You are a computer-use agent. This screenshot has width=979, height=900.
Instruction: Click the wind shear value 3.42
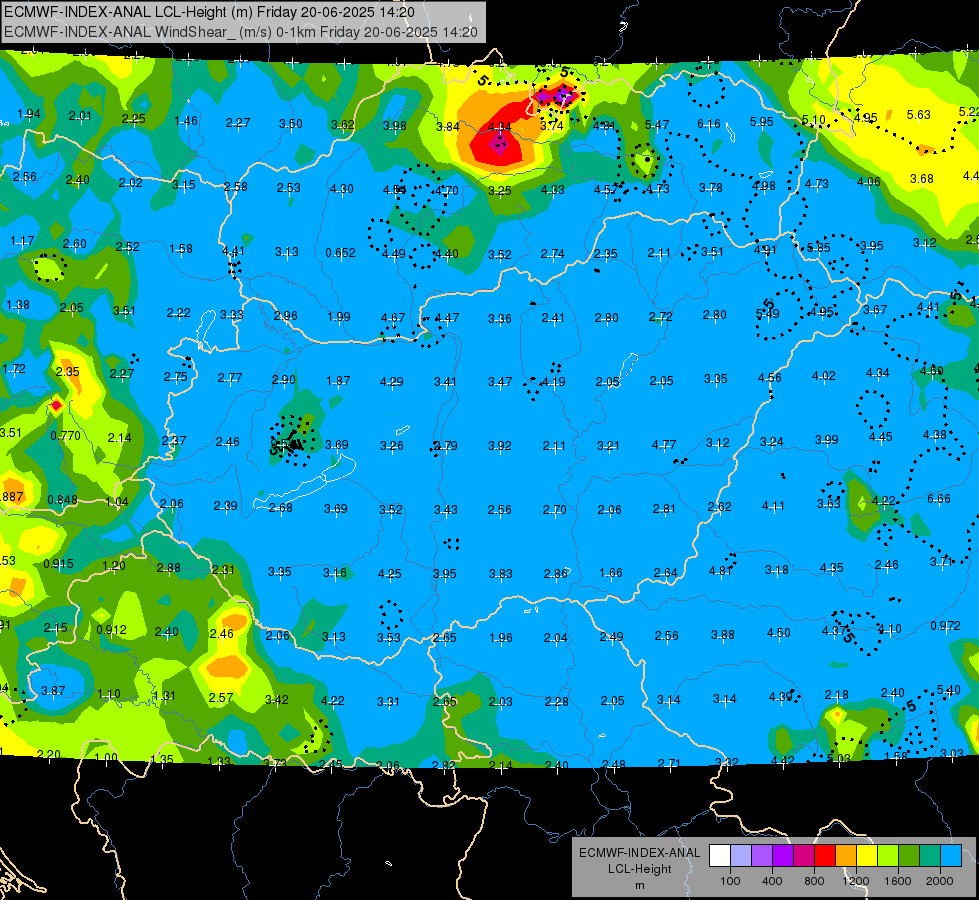[x=277, y=700]
